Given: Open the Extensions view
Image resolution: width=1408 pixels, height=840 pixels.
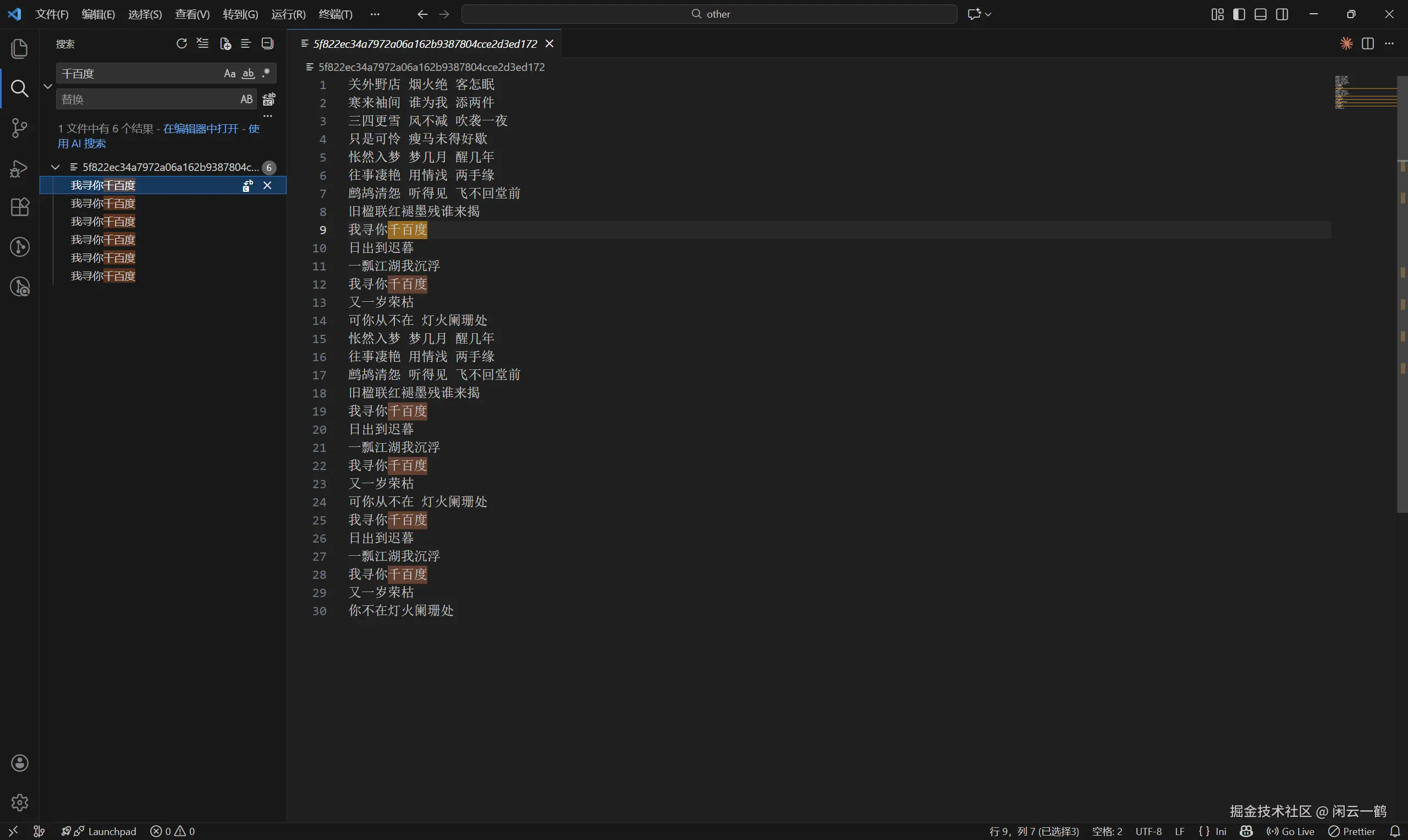Looking at the screenshot, I should 19,207.
